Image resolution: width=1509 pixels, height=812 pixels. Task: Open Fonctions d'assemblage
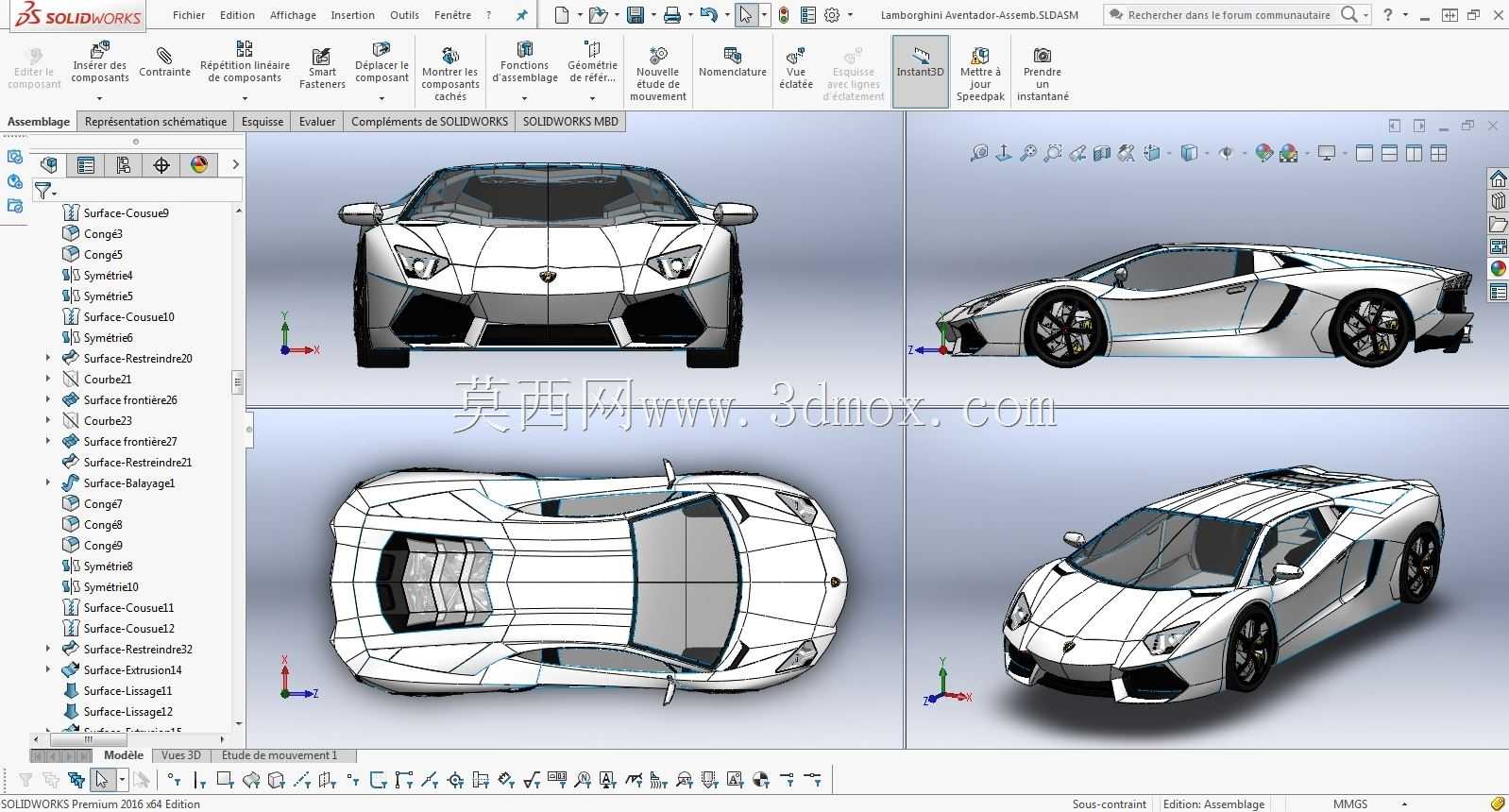pyautogui.click(x=525, y=63)
